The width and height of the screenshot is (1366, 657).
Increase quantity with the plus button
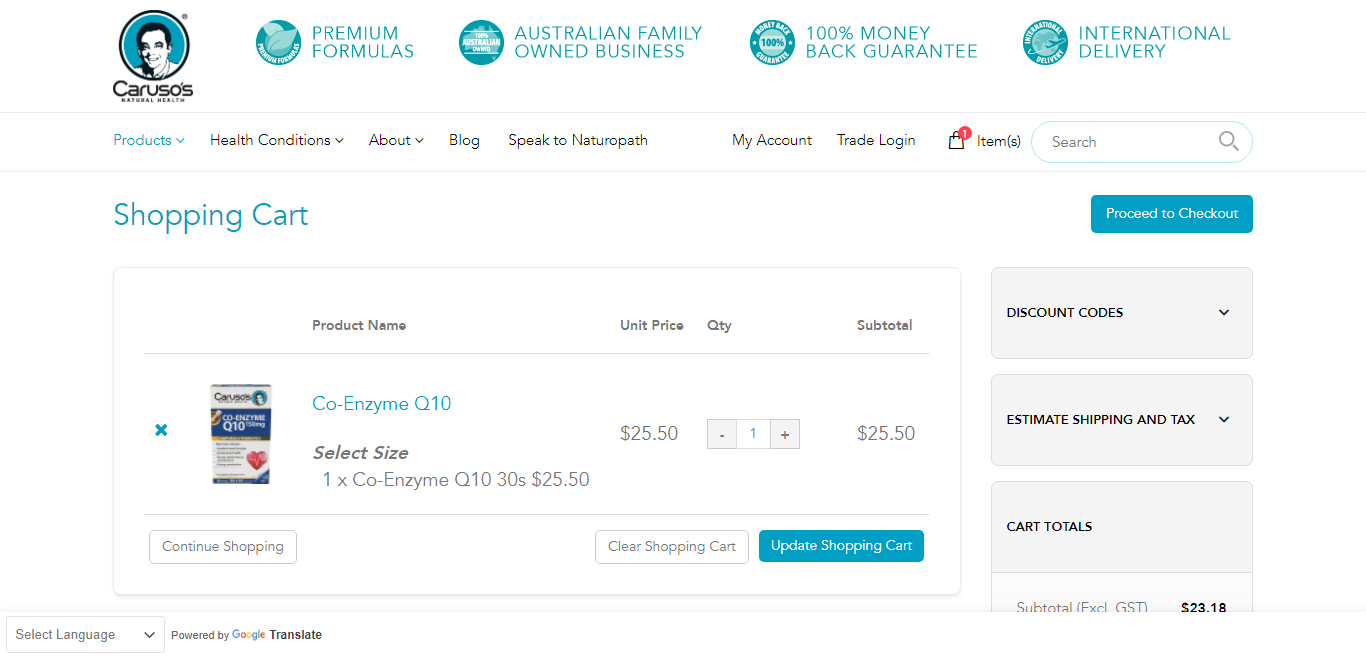coord(785,434)
